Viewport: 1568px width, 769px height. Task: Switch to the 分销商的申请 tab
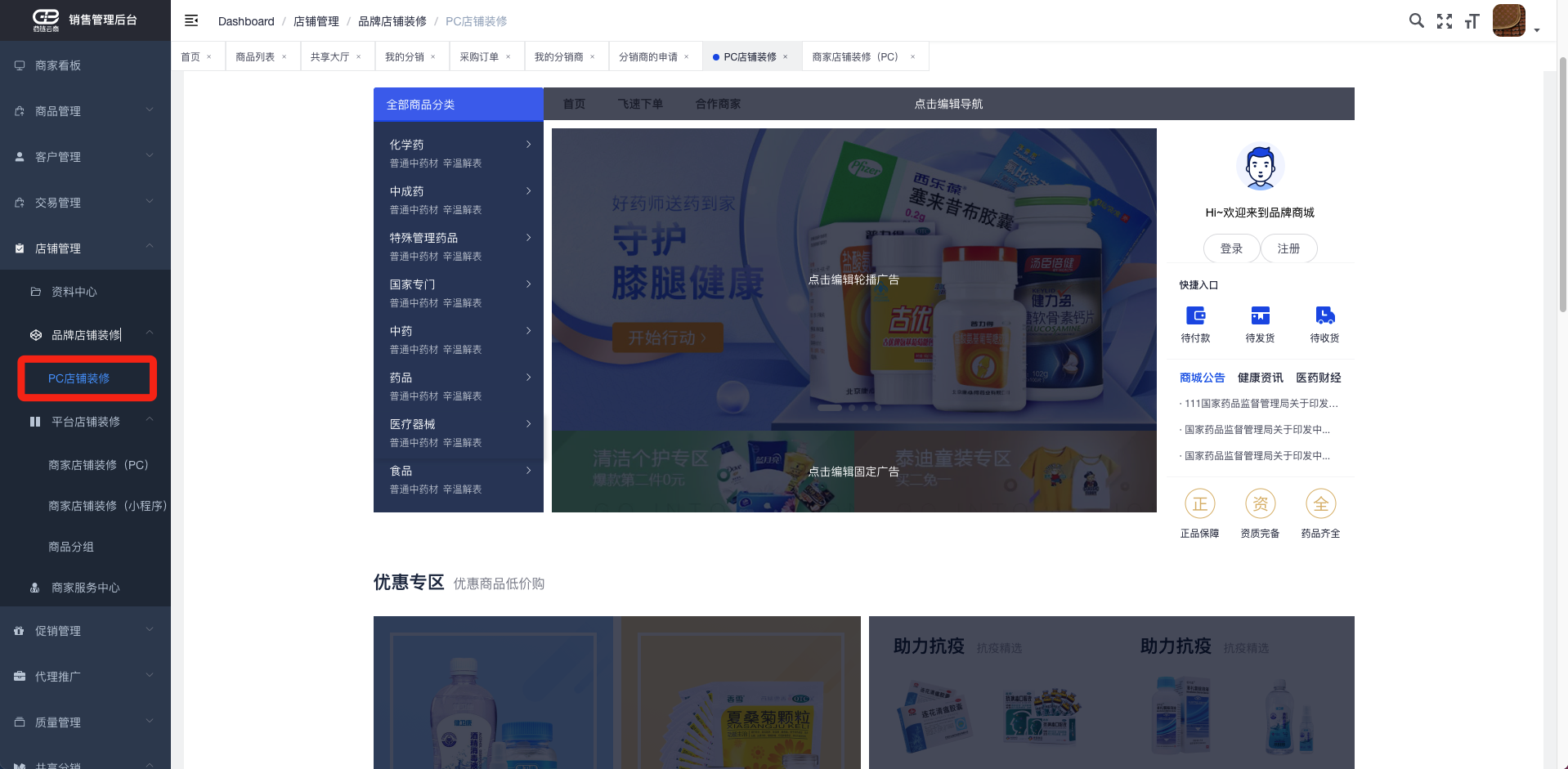point(648,57)
